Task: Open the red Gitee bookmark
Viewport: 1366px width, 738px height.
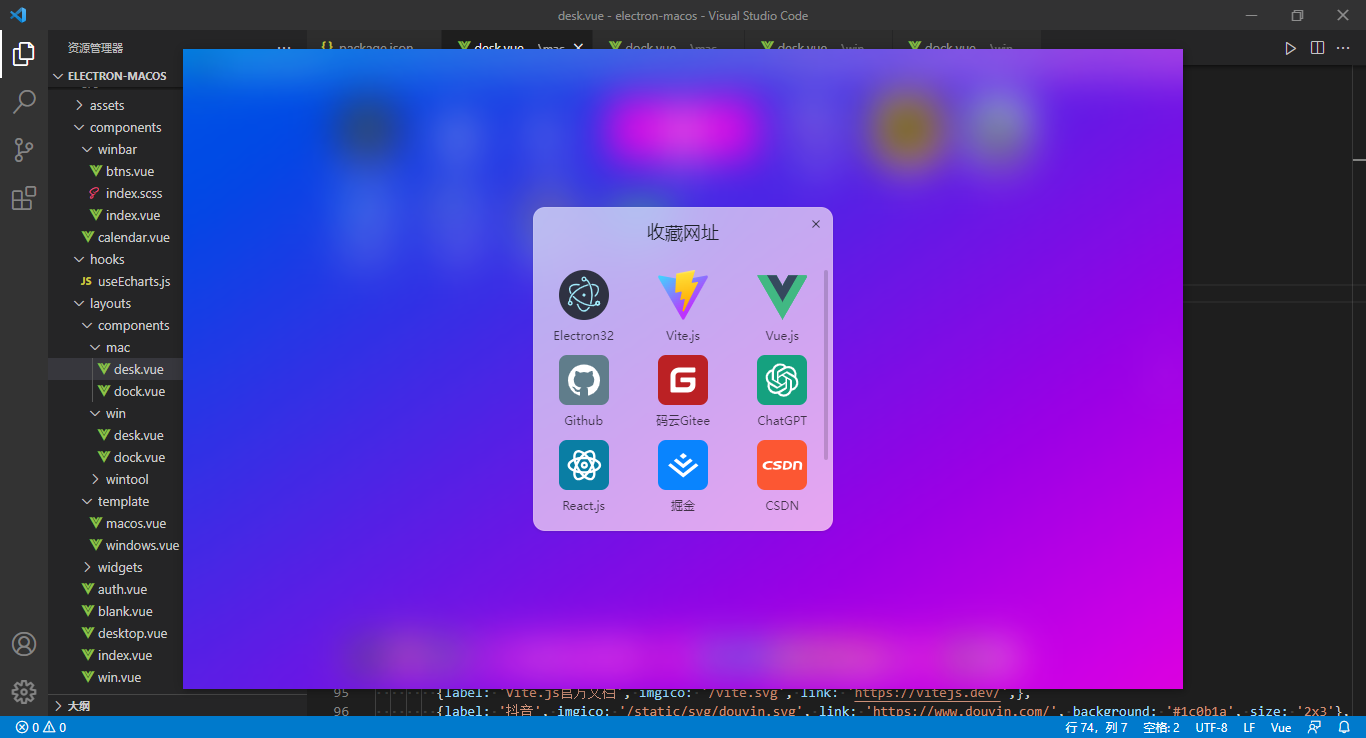Action: pyautogui.click(x=682, y=380)
